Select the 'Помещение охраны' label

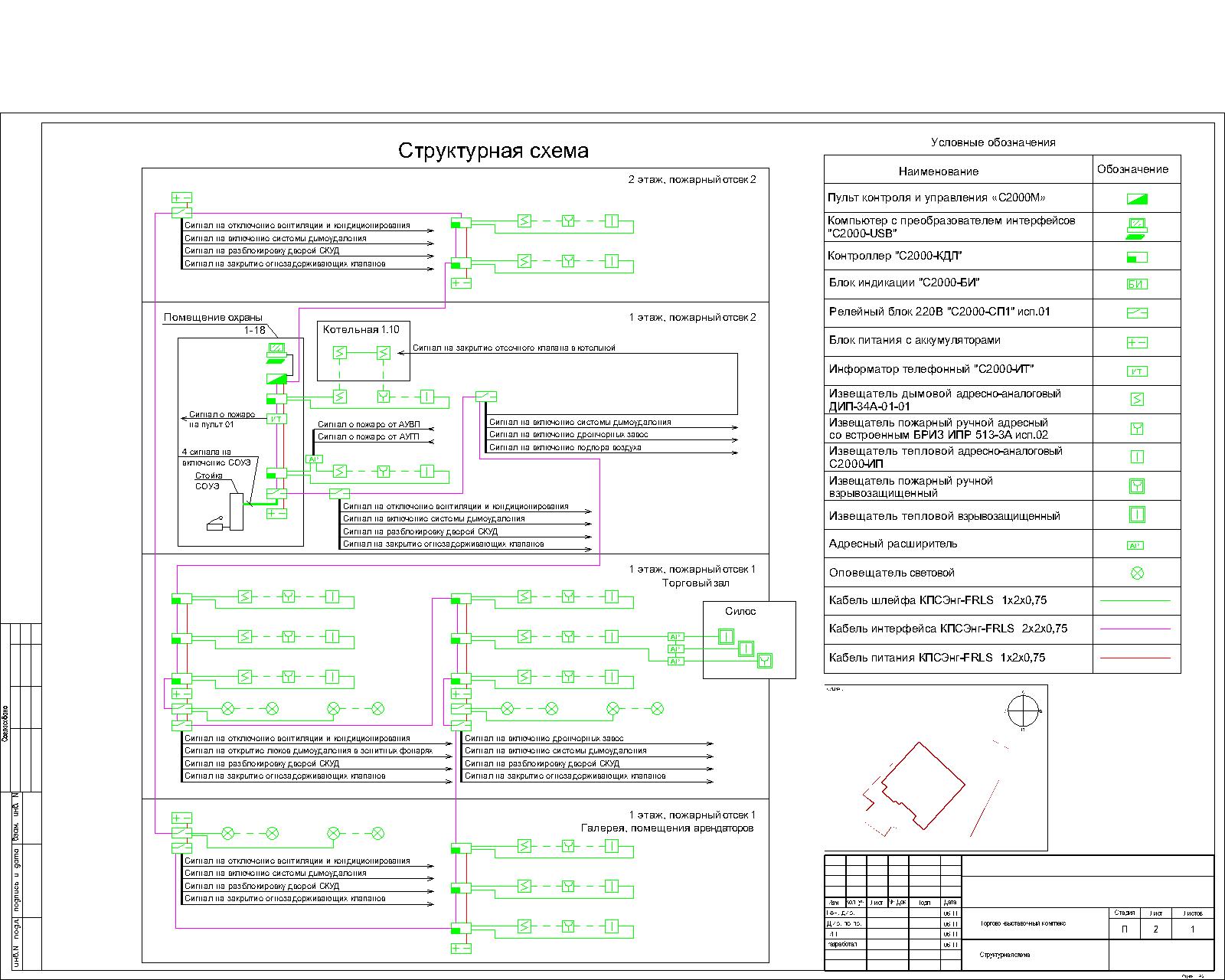tap(213, 317)
